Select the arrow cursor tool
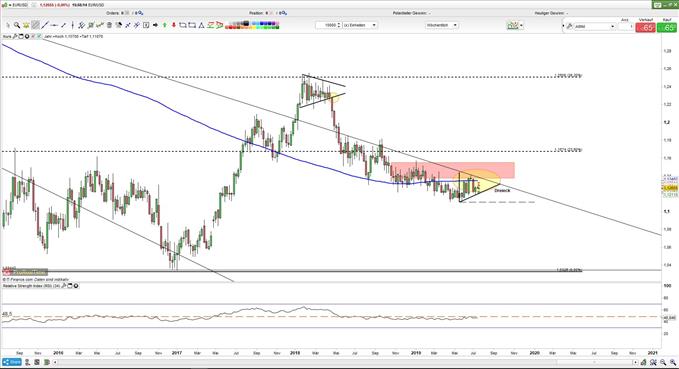The image size is (679, 369). coord(8,25)
